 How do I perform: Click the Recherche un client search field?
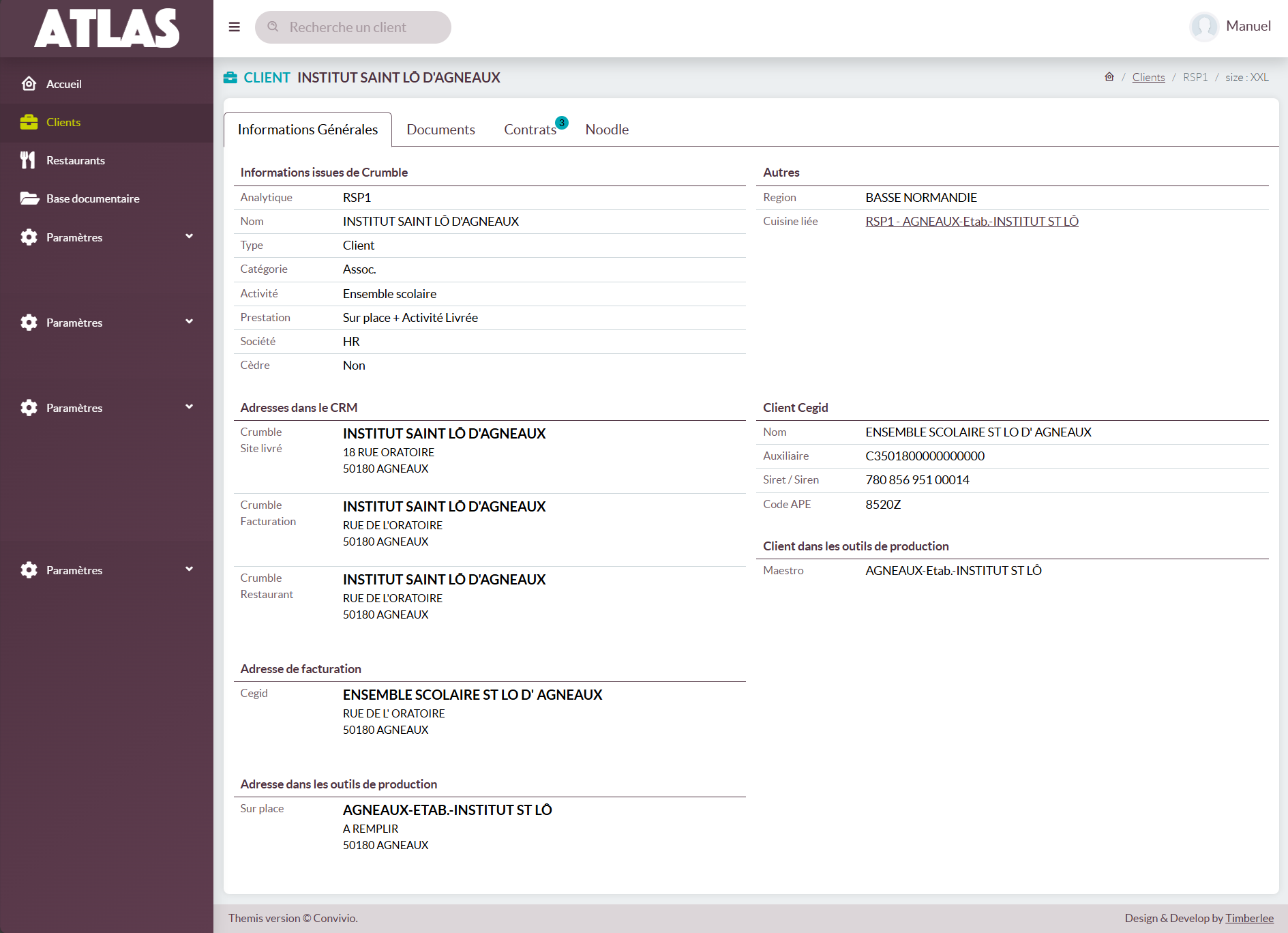(x=353, y=27)
